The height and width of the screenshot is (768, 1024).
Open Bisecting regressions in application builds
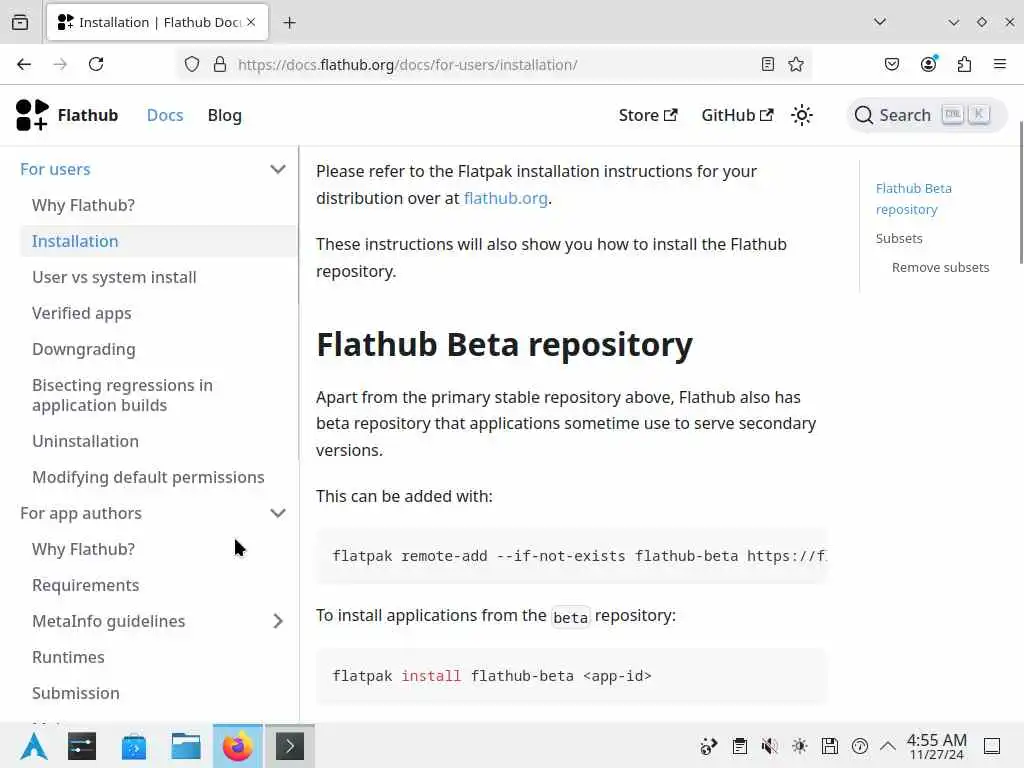[122, 395]
